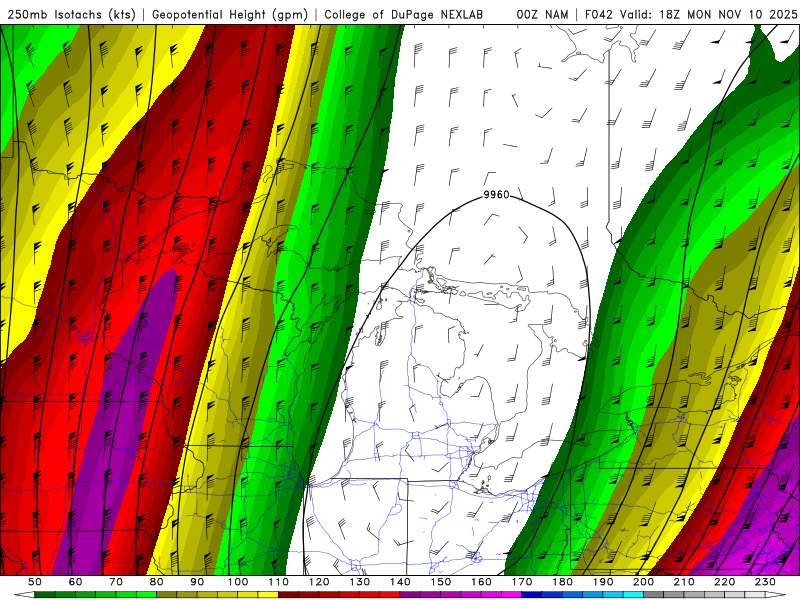Click the 200 value on the color scale
The width and height of the screenshot is (800, 600).
[x=643, y=582]
